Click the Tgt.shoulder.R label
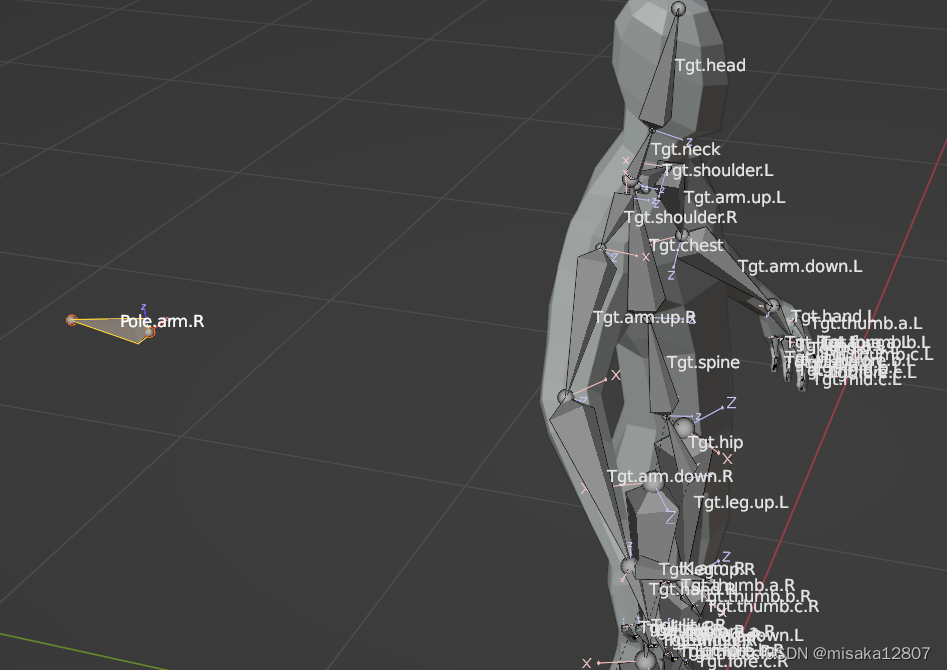This screenshot has height=670, width=947. pyautogui.click(x=681, y=217)
